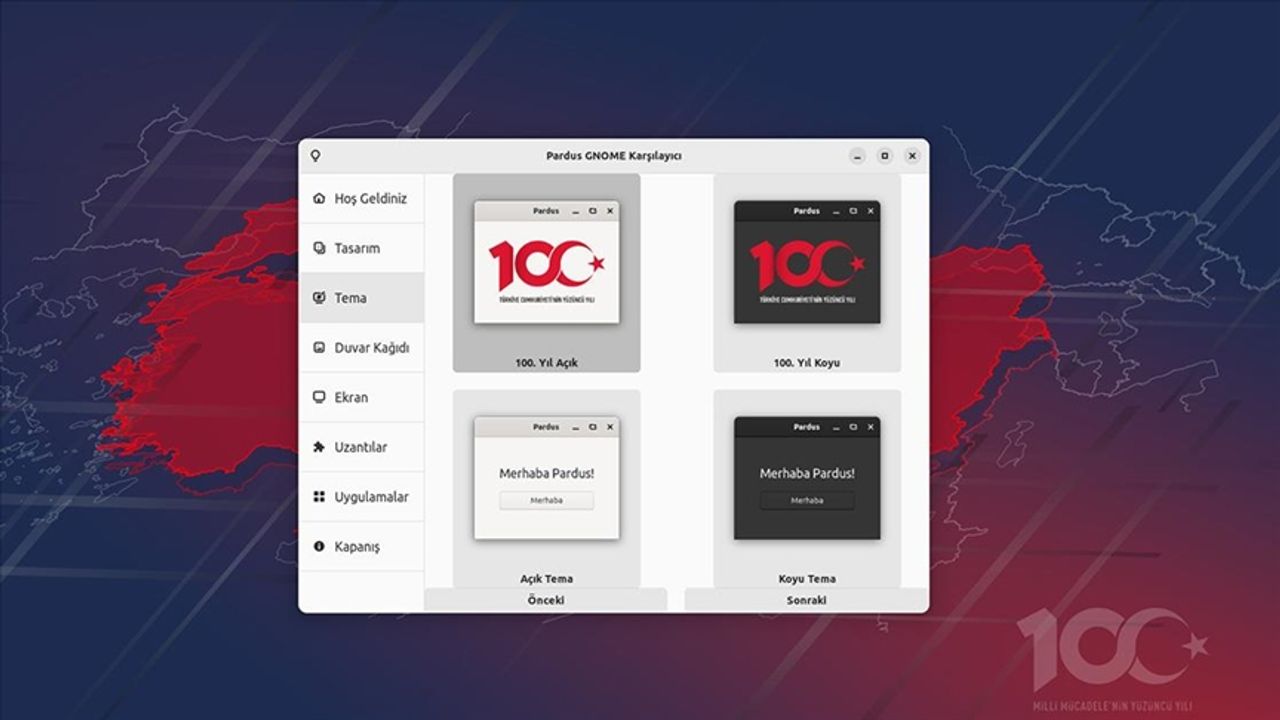Click the theme icon beside Tema
Screen dimensions: 1280x720
click(319, 298)
